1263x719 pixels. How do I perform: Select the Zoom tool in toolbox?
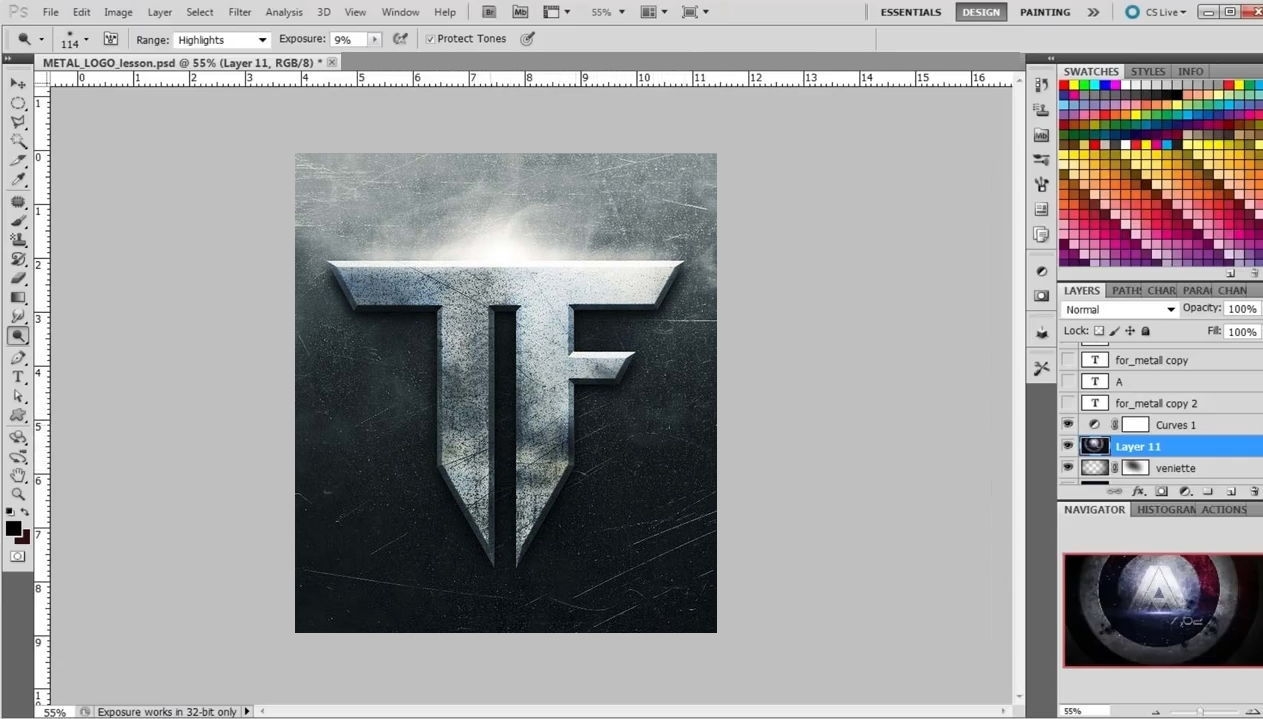(18, 494)
